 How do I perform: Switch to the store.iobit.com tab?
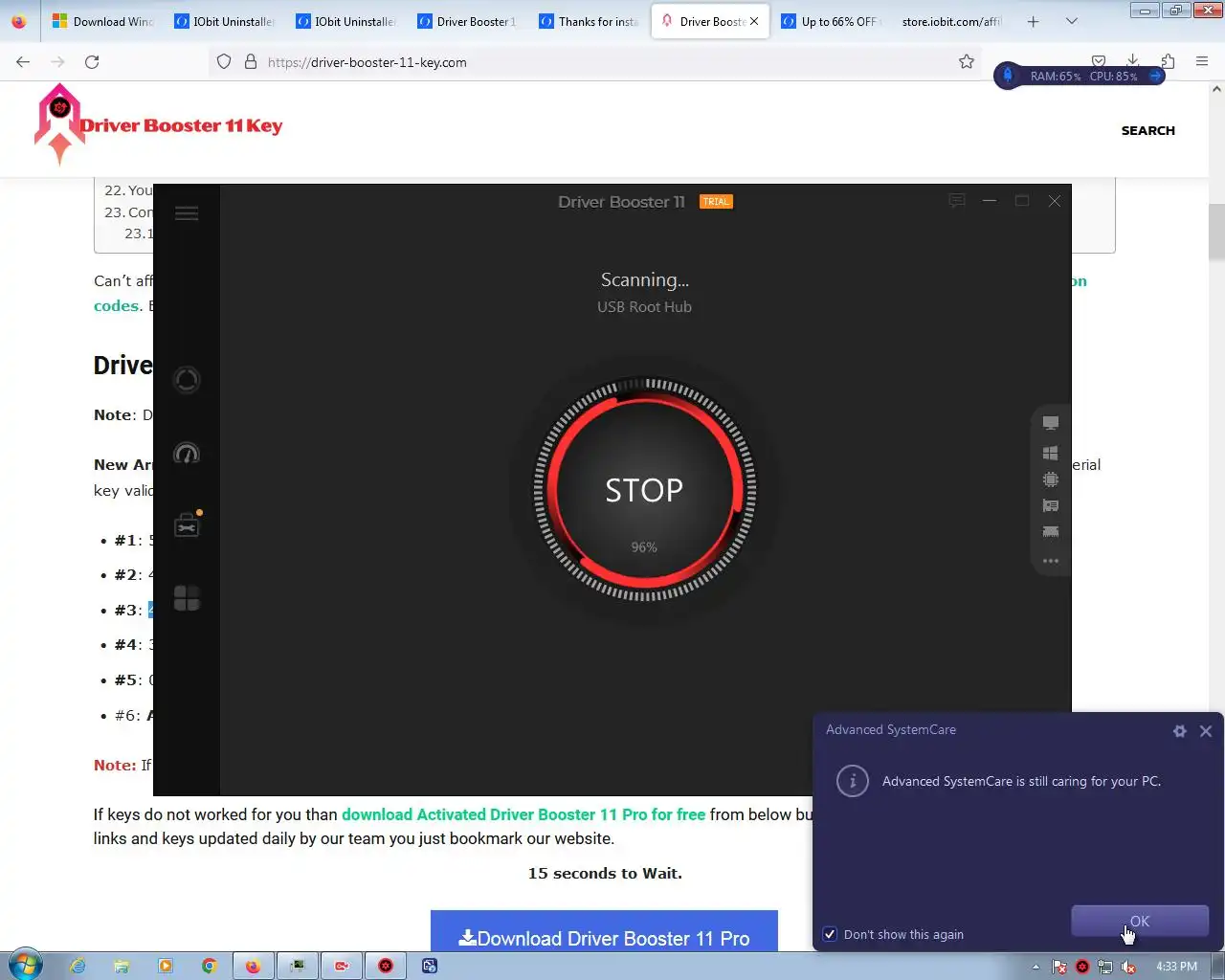tap(951, 21)
